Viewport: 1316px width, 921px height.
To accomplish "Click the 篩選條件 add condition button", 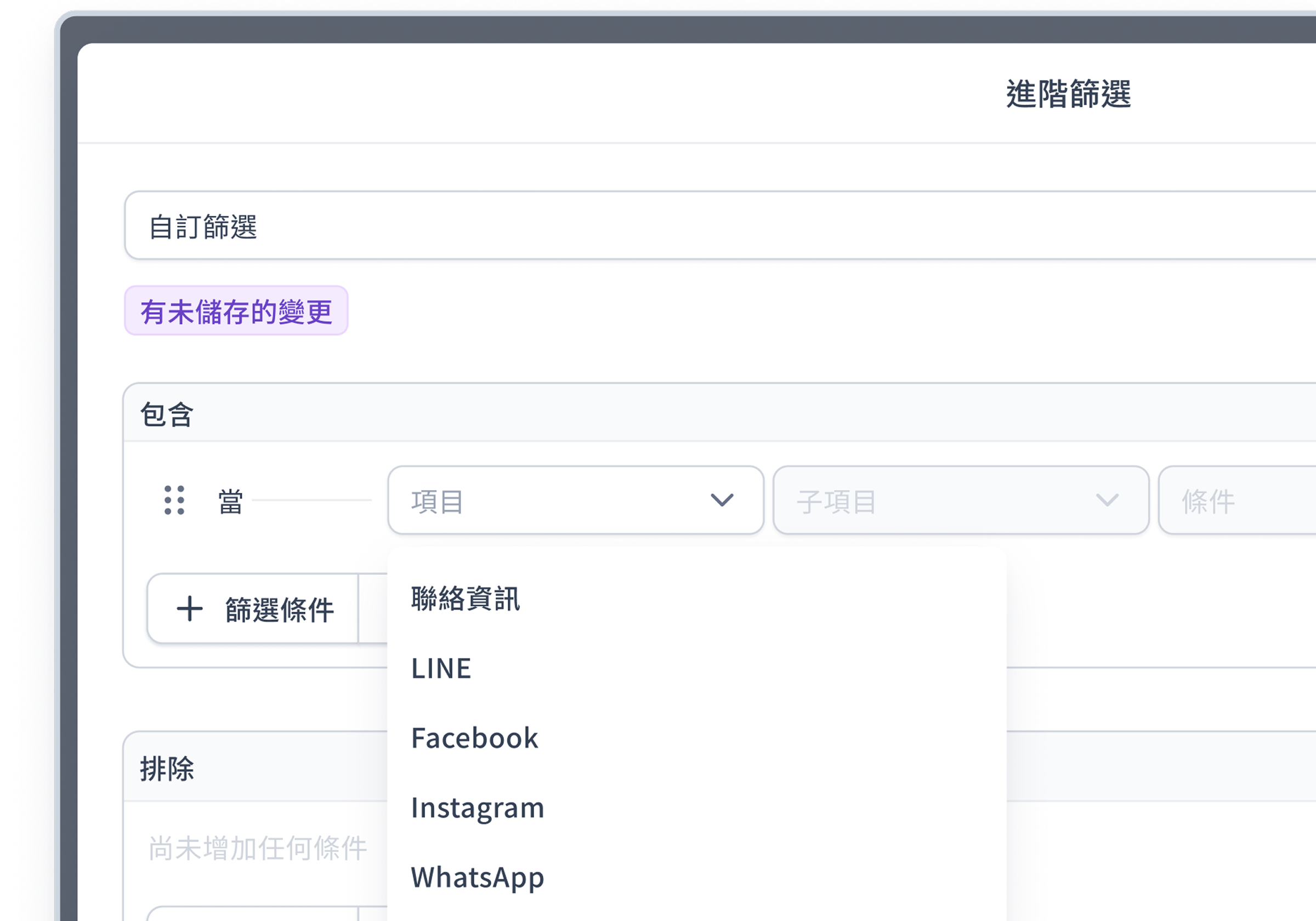I will [254, 609].
